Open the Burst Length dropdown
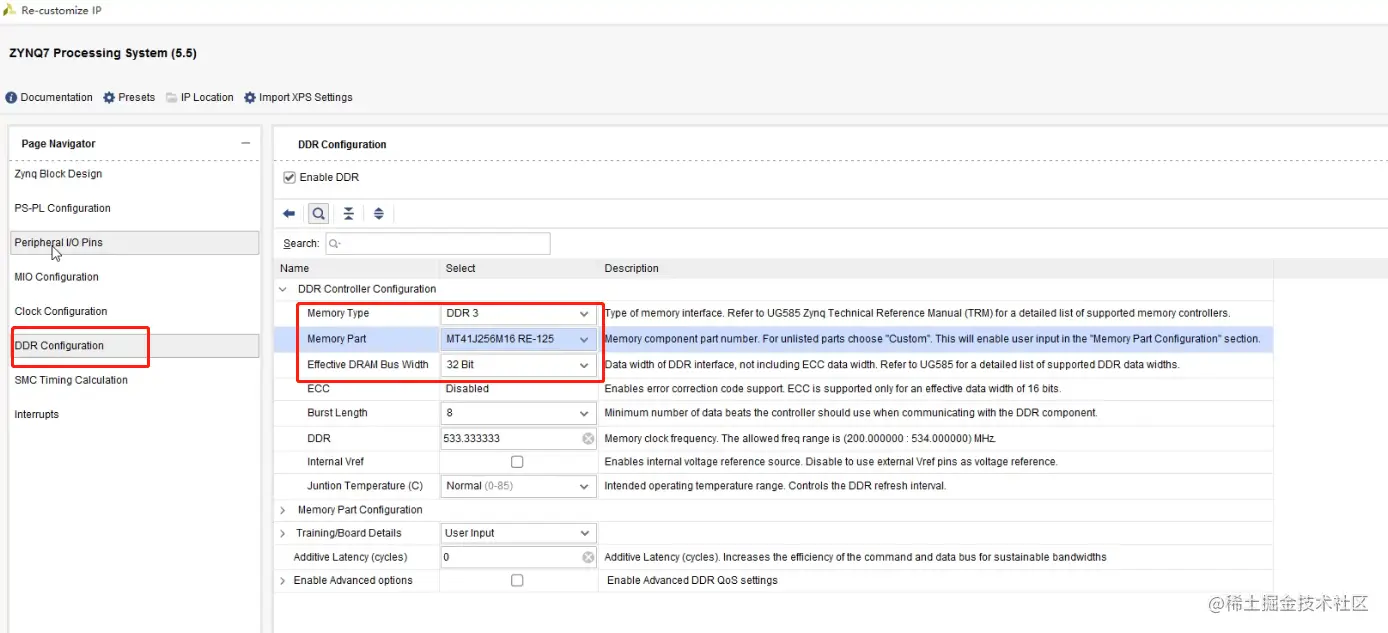This screenshot has width=1388, height=633. (519, 413)
